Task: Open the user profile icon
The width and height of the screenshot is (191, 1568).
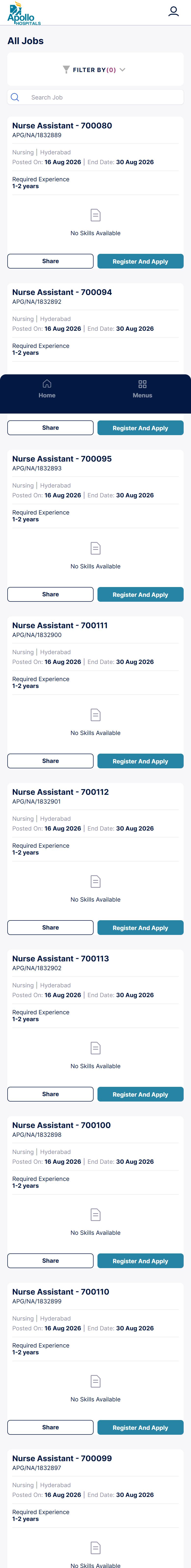Action: point(173,12)
